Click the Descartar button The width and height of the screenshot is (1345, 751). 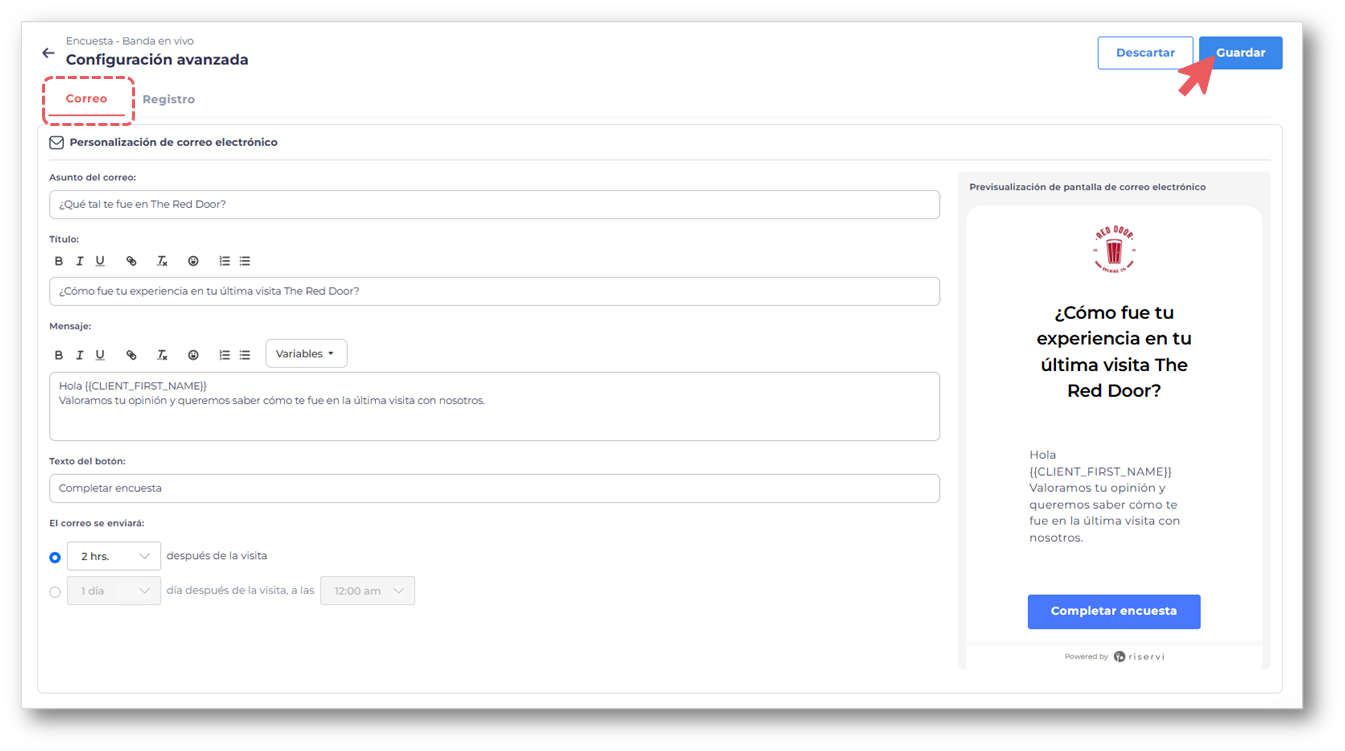(x=1145, y=53)
